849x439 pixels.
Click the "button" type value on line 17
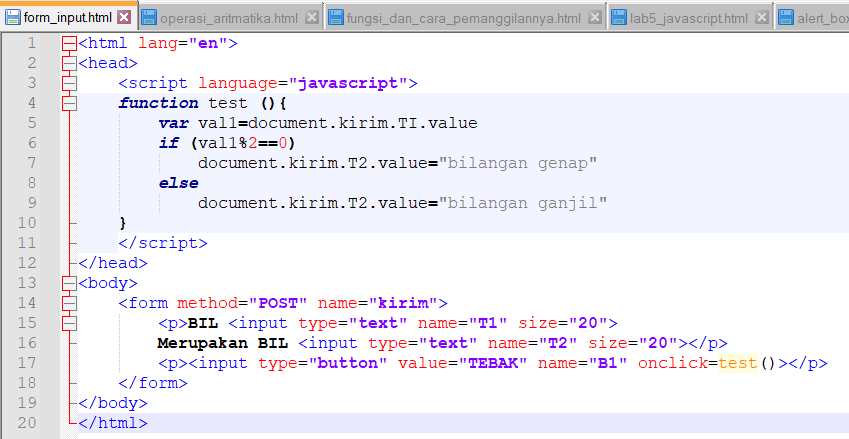348,363
